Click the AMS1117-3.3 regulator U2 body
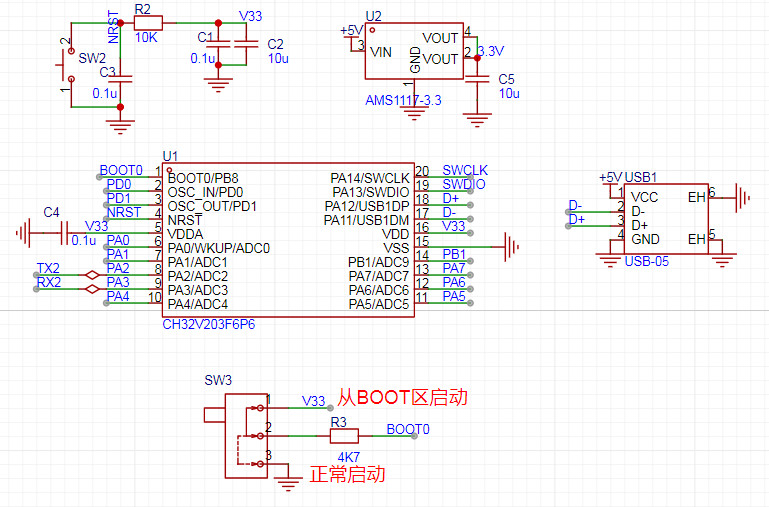This screenshot has height=507, width=769. (414, 58)
